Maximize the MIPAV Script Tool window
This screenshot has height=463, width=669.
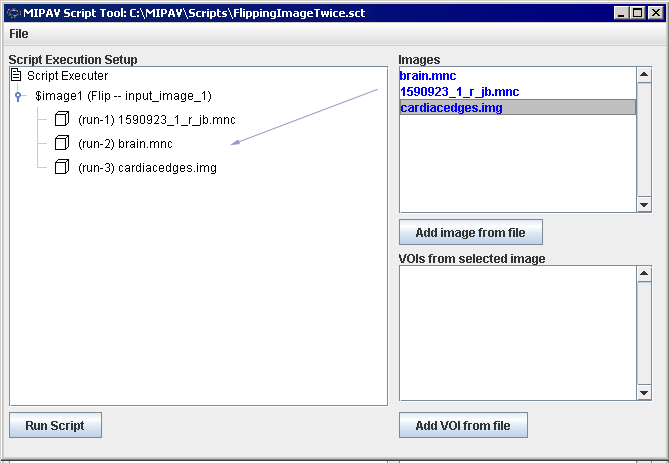(638, 12)
